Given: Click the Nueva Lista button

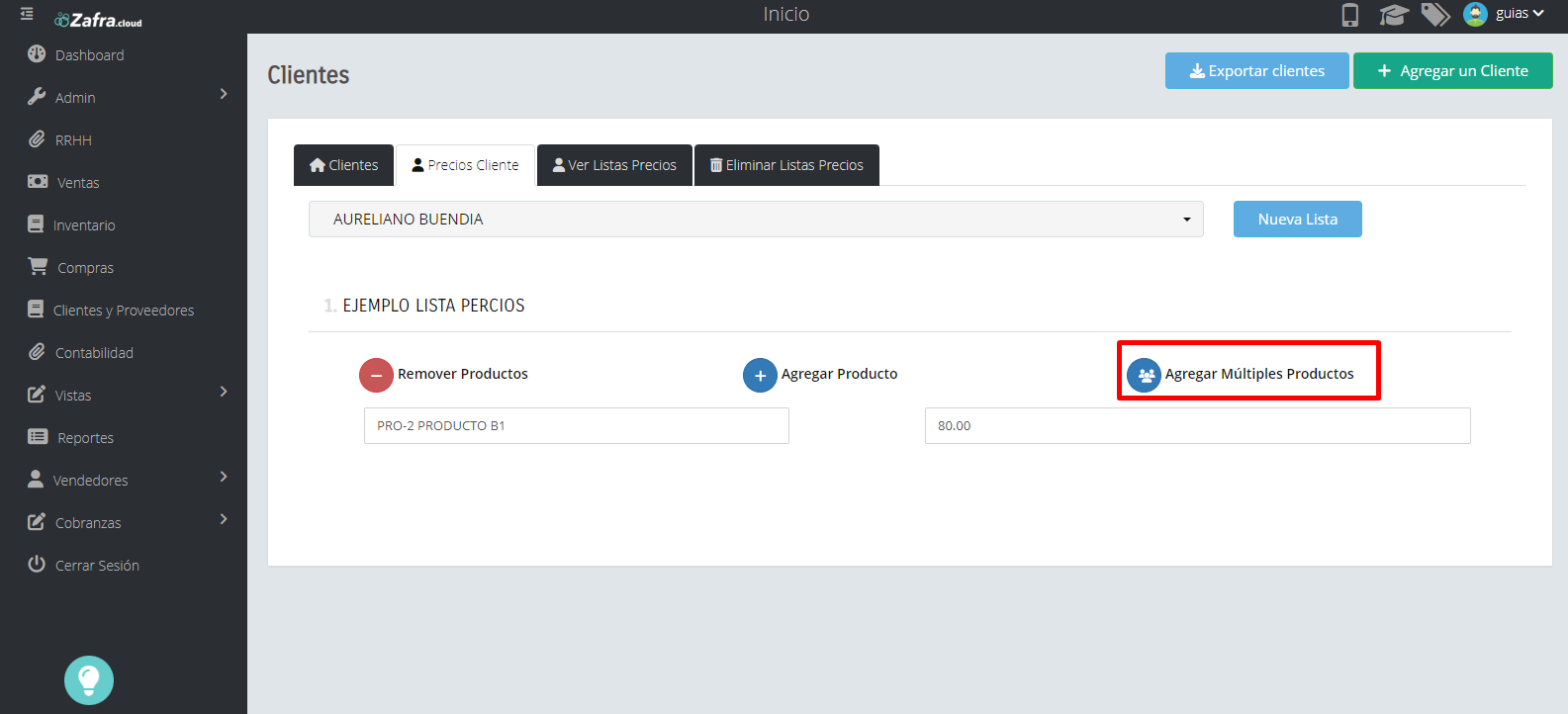Looking at the screenshot, I should tap(1298, 220).
